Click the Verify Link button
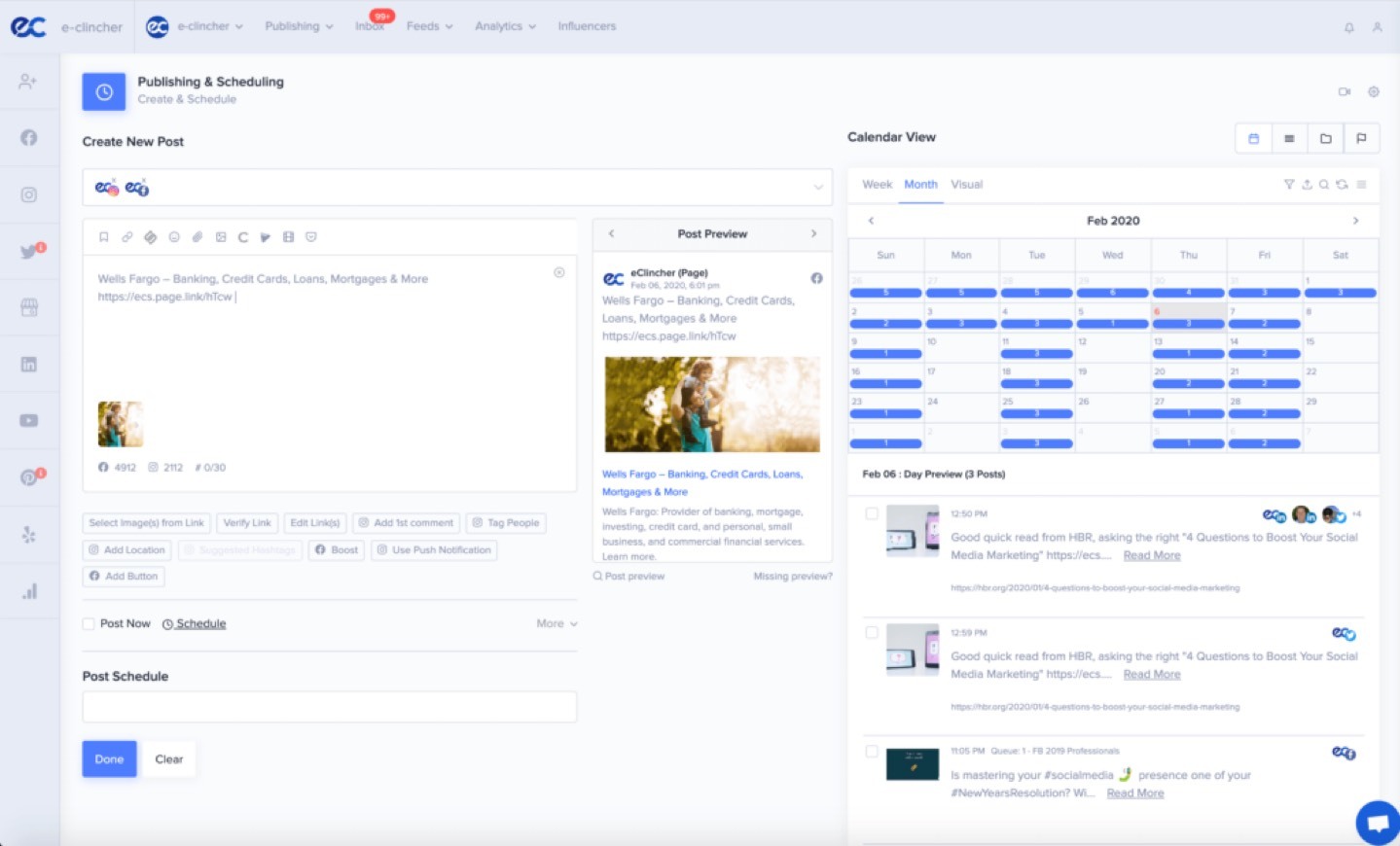This screenshot has height=846, width=1400. coord(247,523)
